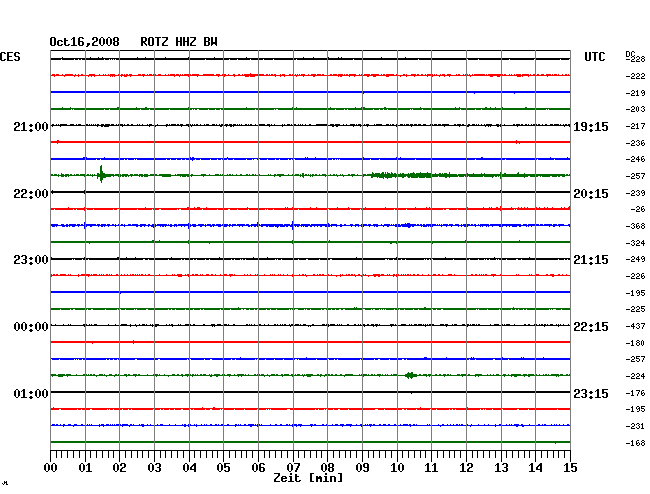650x494 pixels.
Task: Click the 22:15 UTC time label
Action: (x=591, y=327)
